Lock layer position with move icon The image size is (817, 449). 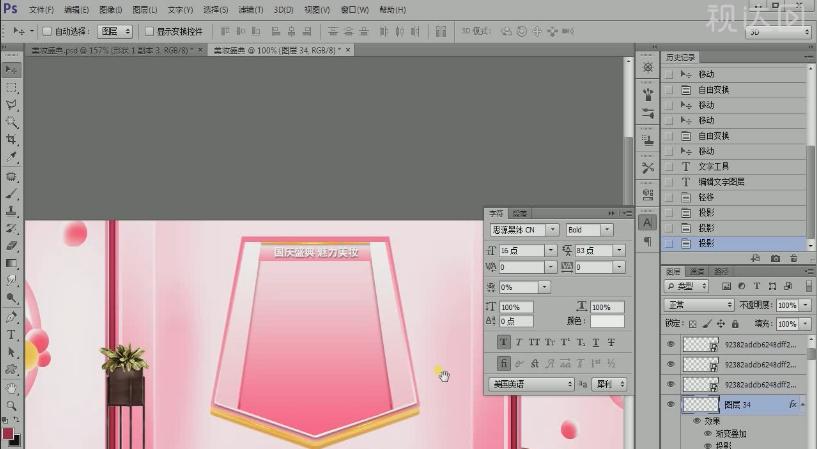[x=721, y=324]
